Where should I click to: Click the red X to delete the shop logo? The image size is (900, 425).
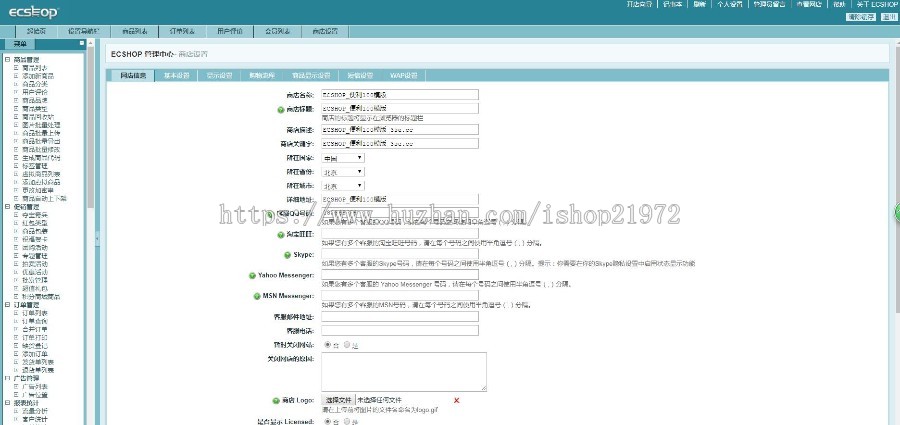click(457, 400)
